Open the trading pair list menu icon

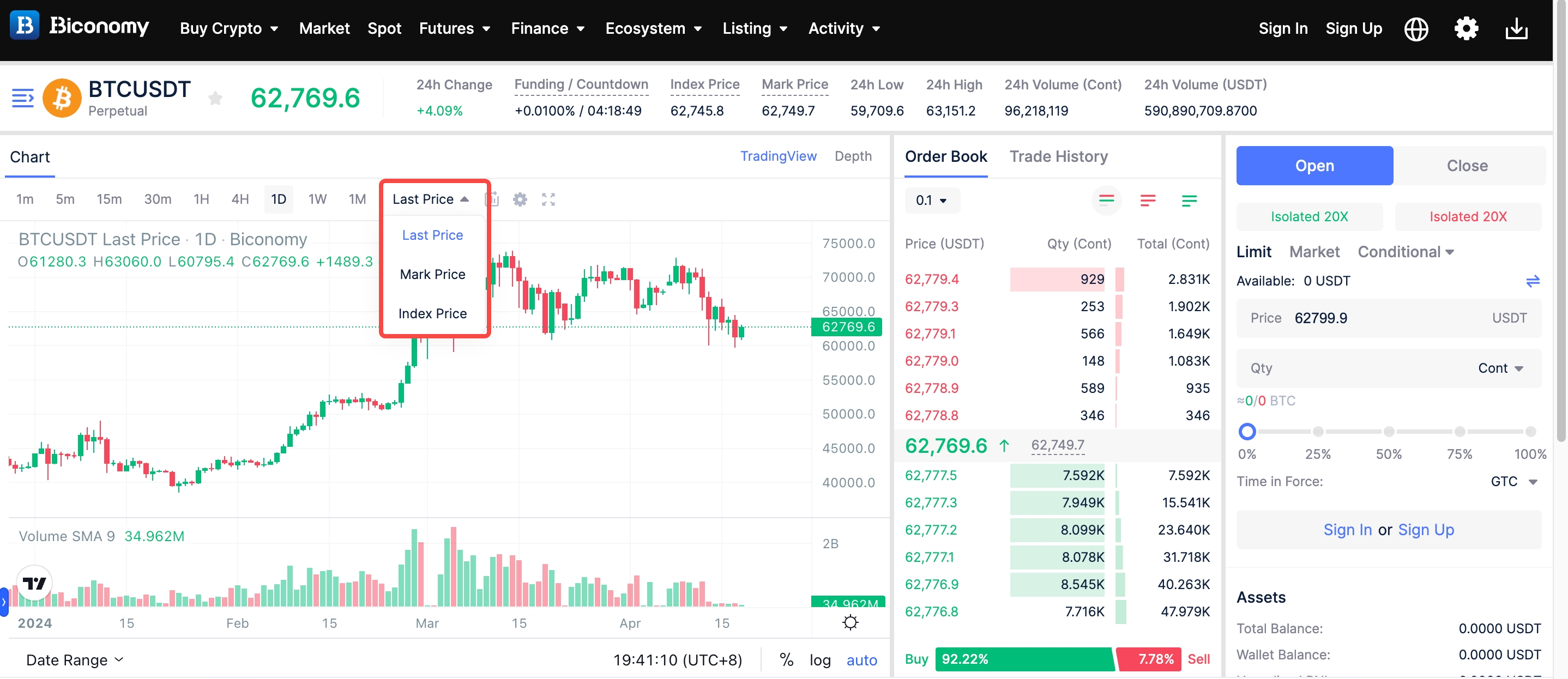(22, 98)
